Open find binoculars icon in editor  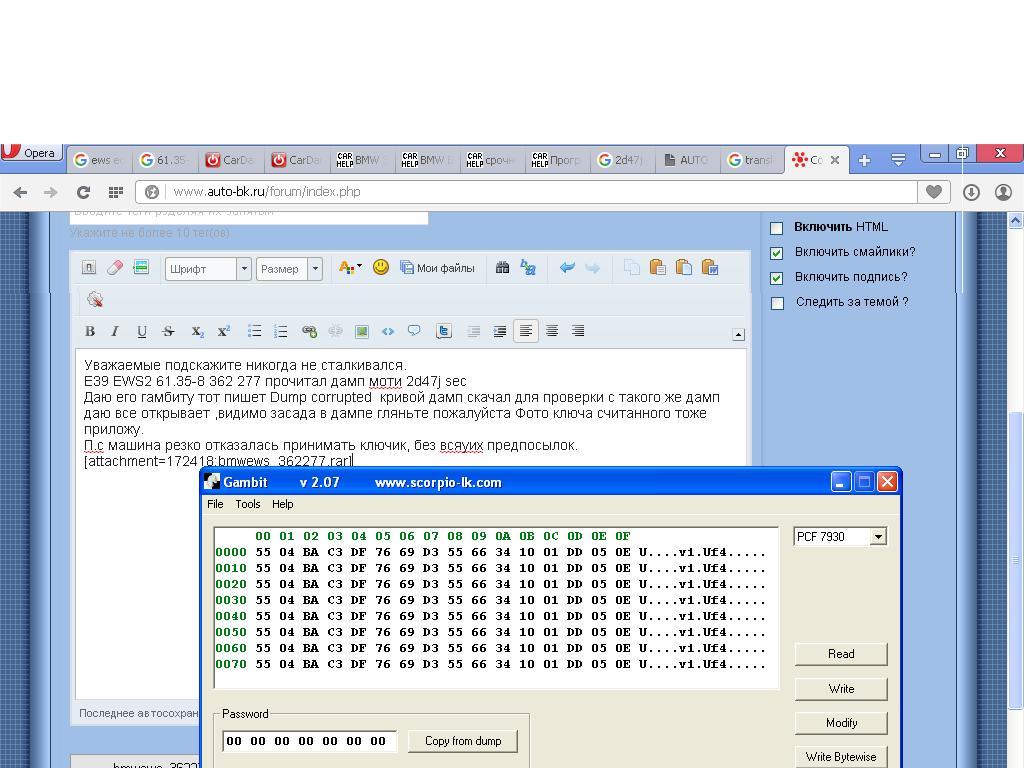tap(502, 267)
